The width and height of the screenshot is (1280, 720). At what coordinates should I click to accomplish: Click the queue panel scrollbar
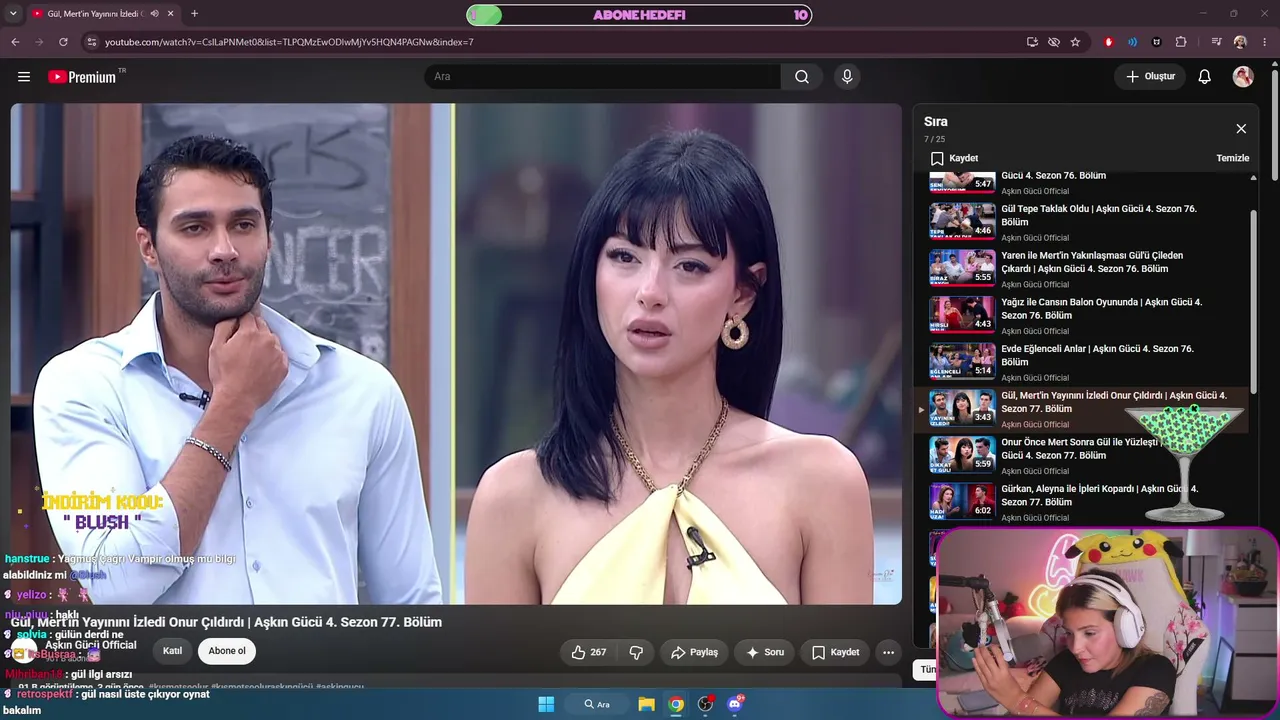point(1253,300)
